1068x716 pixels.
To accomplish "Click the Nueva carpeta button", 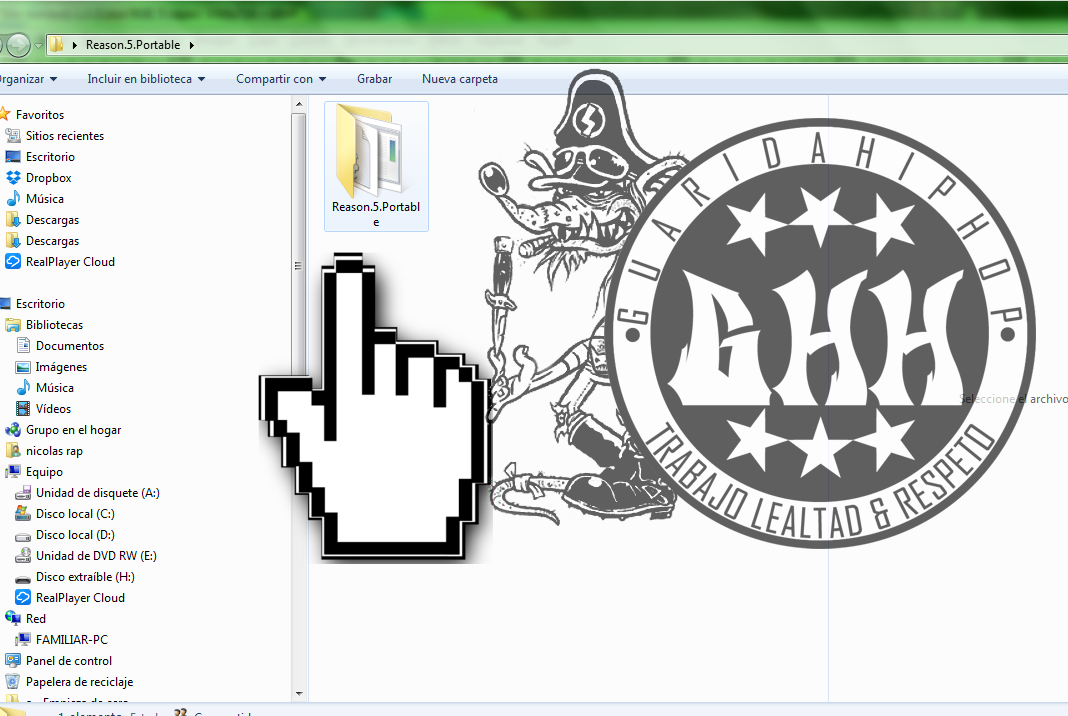I will click(460, 79).
